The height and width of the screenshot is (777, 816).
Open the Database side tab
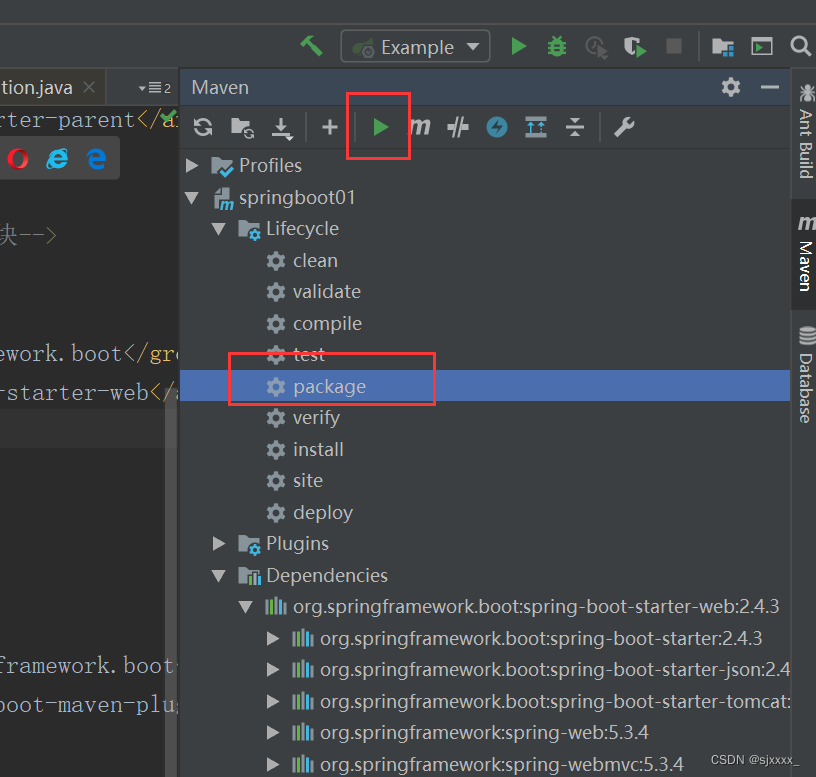805,375
